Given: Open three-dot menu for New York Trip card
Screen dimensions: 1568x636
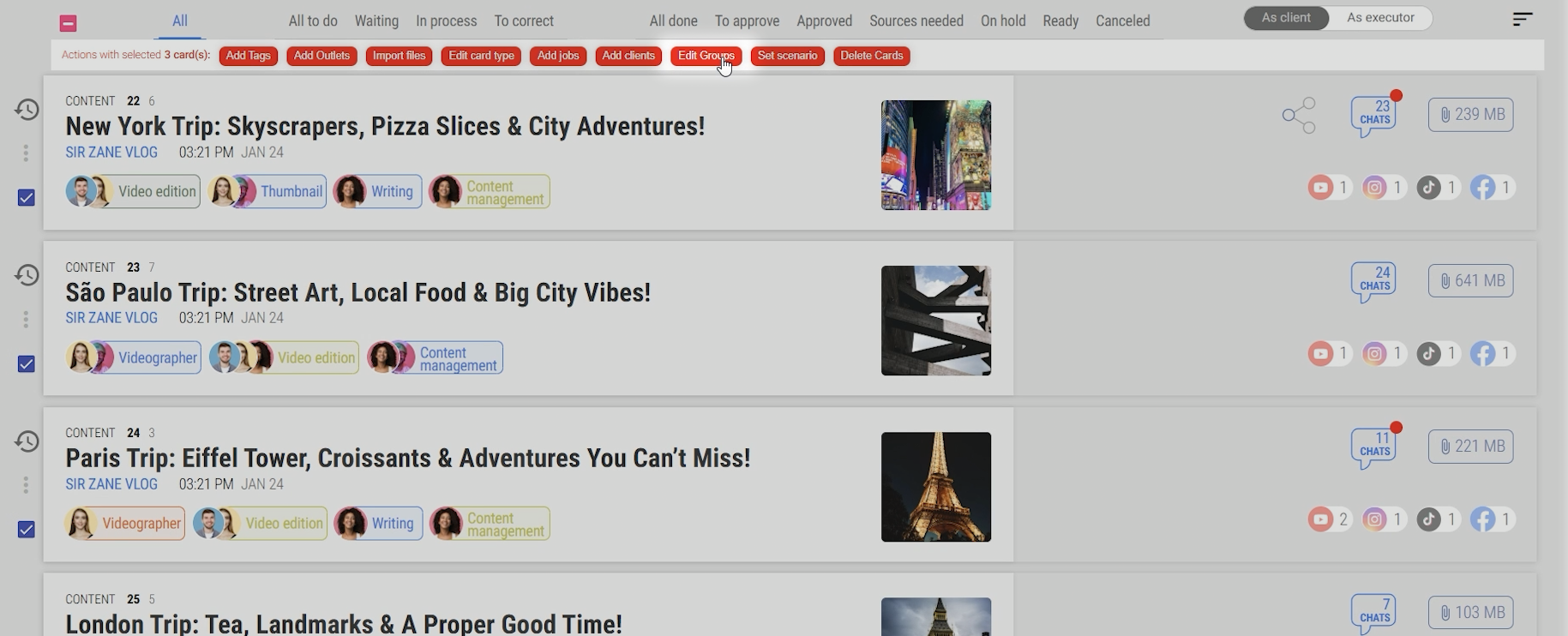Looking at the screenshot, I should (27, 153).
